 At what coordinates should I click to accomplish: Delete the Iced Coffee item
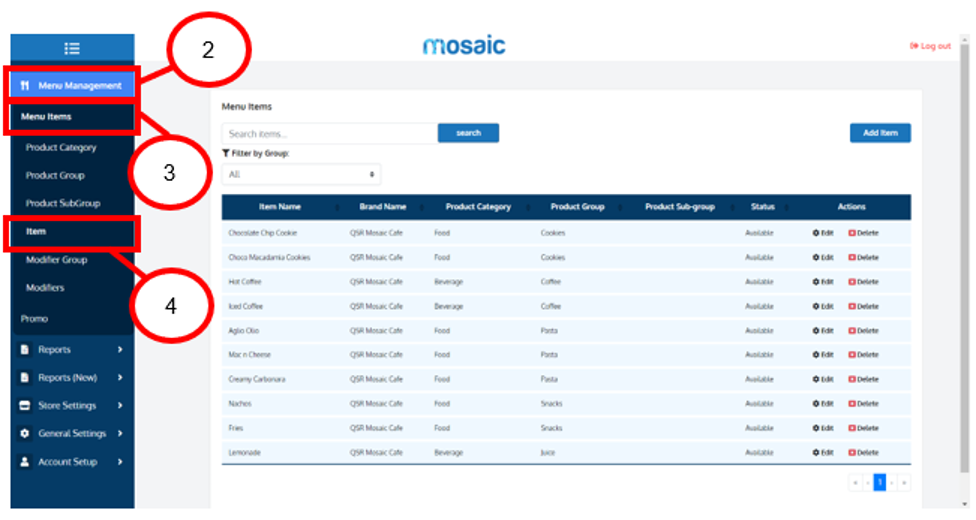coord(863,306)
